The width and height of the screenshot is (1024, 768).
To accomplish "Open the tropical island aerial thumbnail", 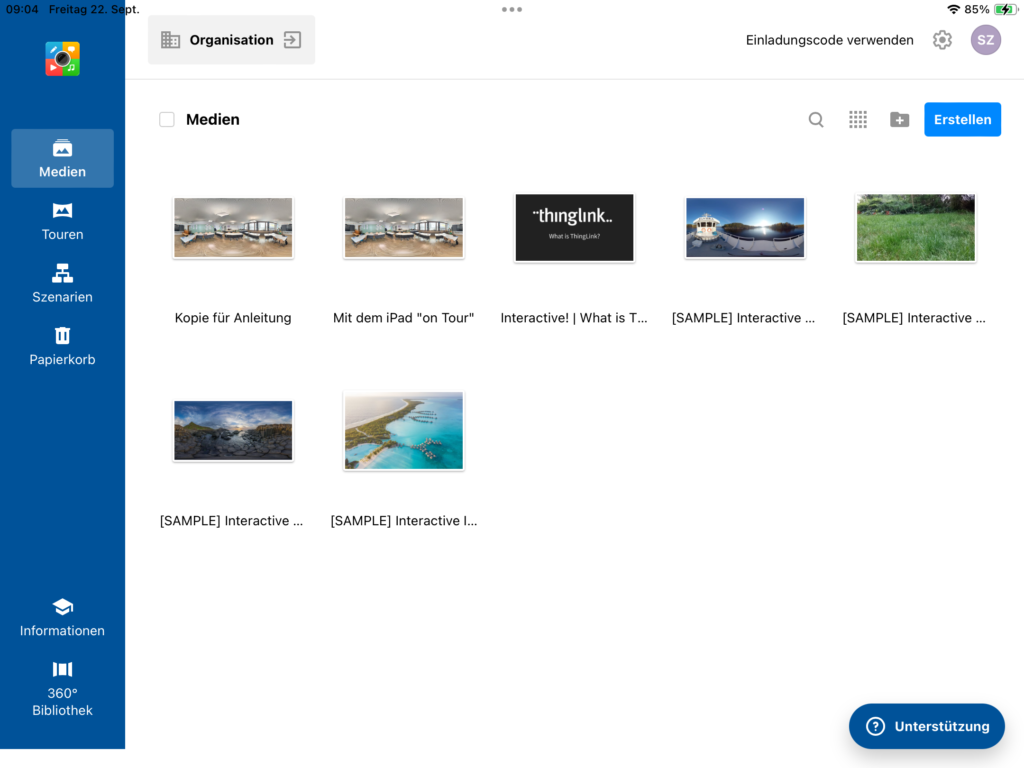I will (x=403, y=431).
